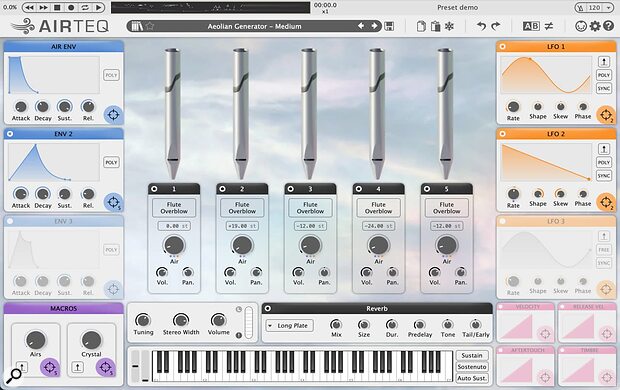Click the stop transport button
The height and width of the screenshot is (390, 620).
[57, 8]
